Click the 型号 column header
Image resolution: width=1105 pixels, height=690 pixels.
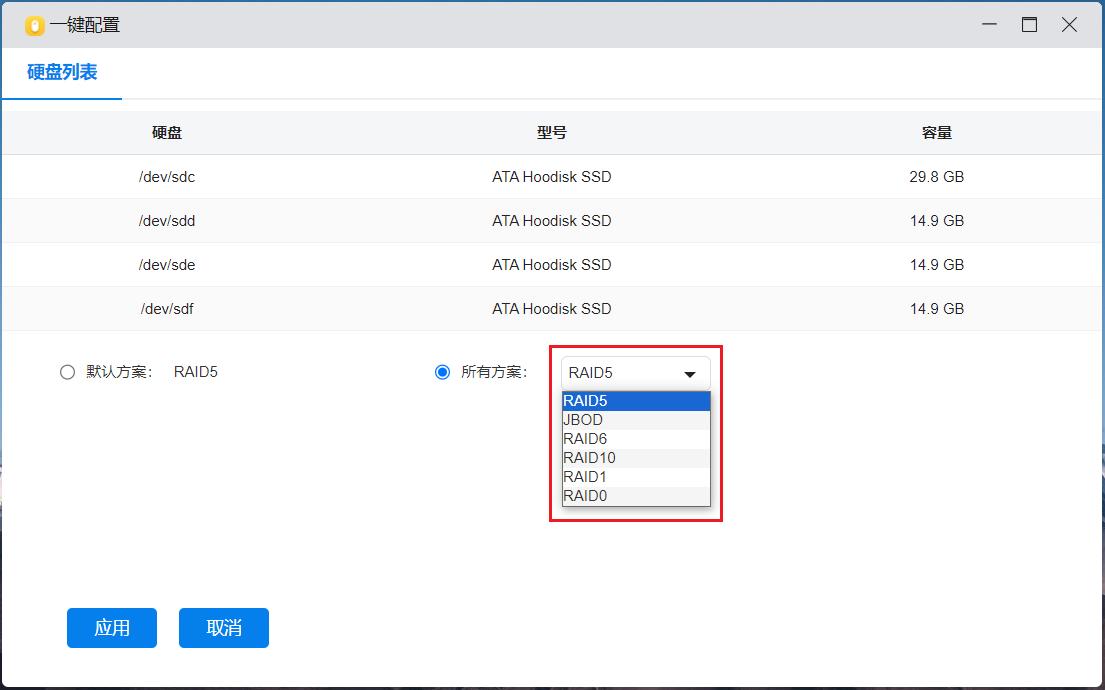(551, 133)
